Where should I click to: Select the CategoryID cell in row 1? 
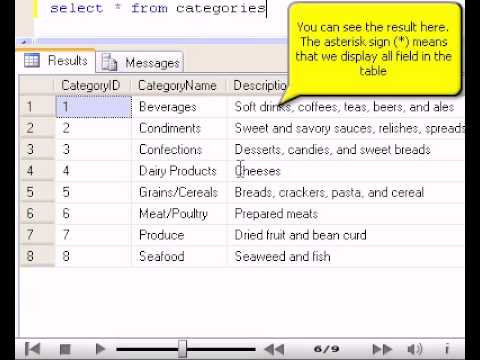coord(94,107)
